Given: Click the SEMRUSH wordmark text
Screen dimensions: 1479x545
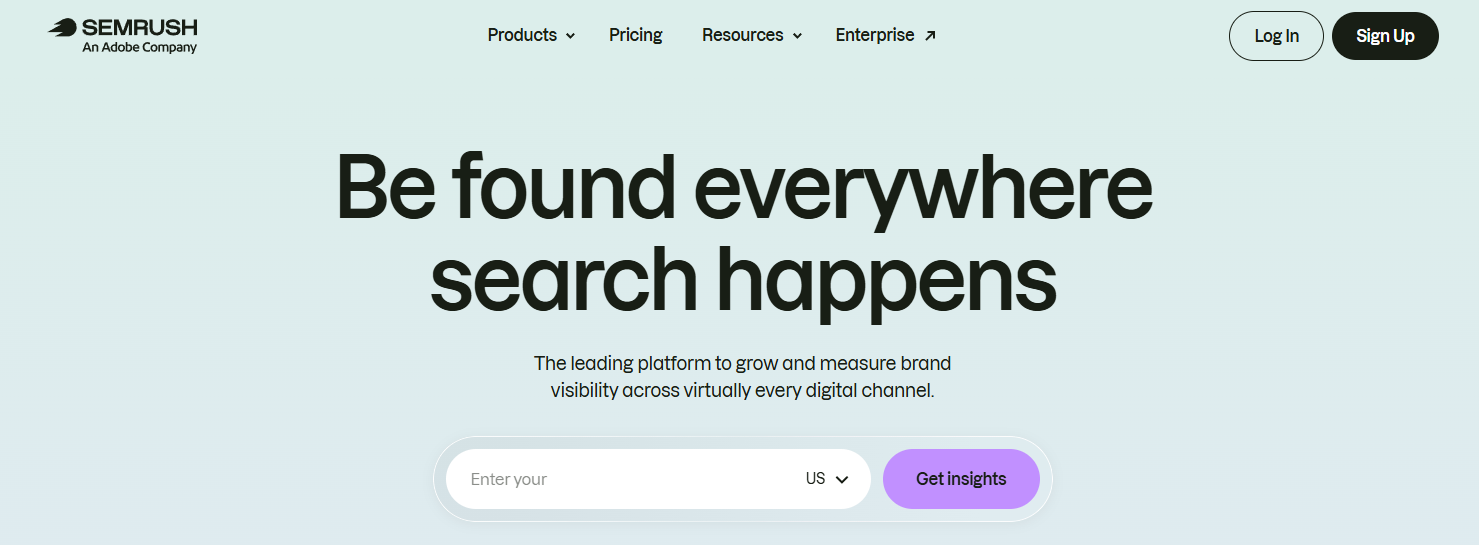Looking at the screenshot, I should (x=139, y=28).
